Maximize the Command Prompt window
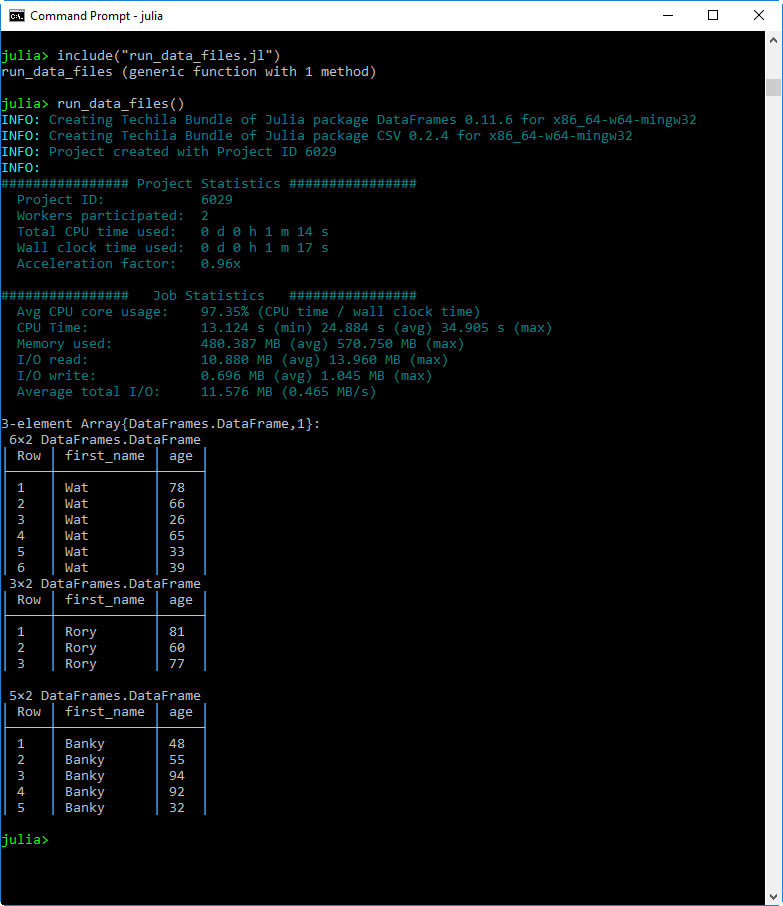 pos(712,15)
